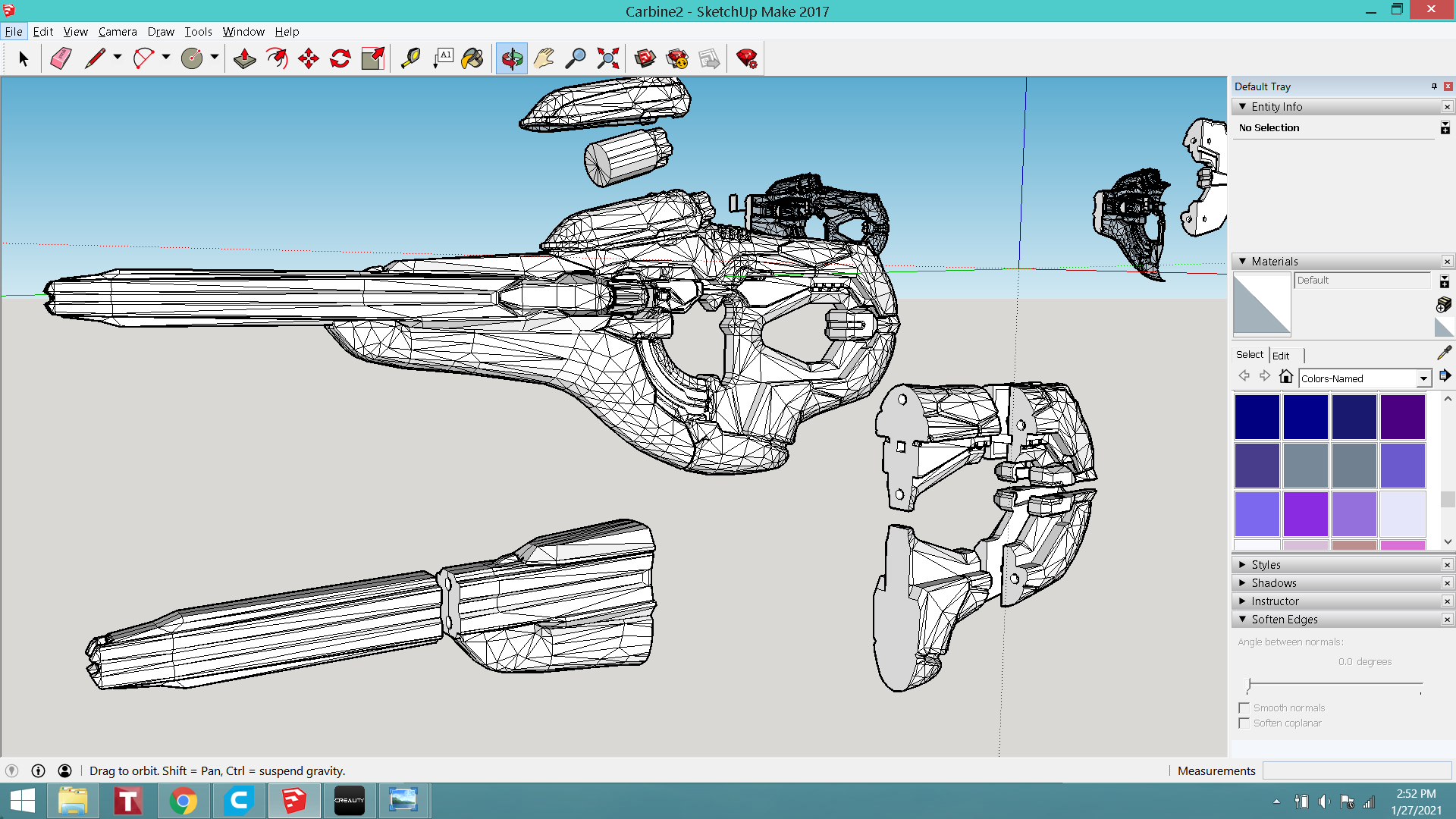Select the Pan hand tool
Screen dimensions: 1456x819
tap(544, 58)
